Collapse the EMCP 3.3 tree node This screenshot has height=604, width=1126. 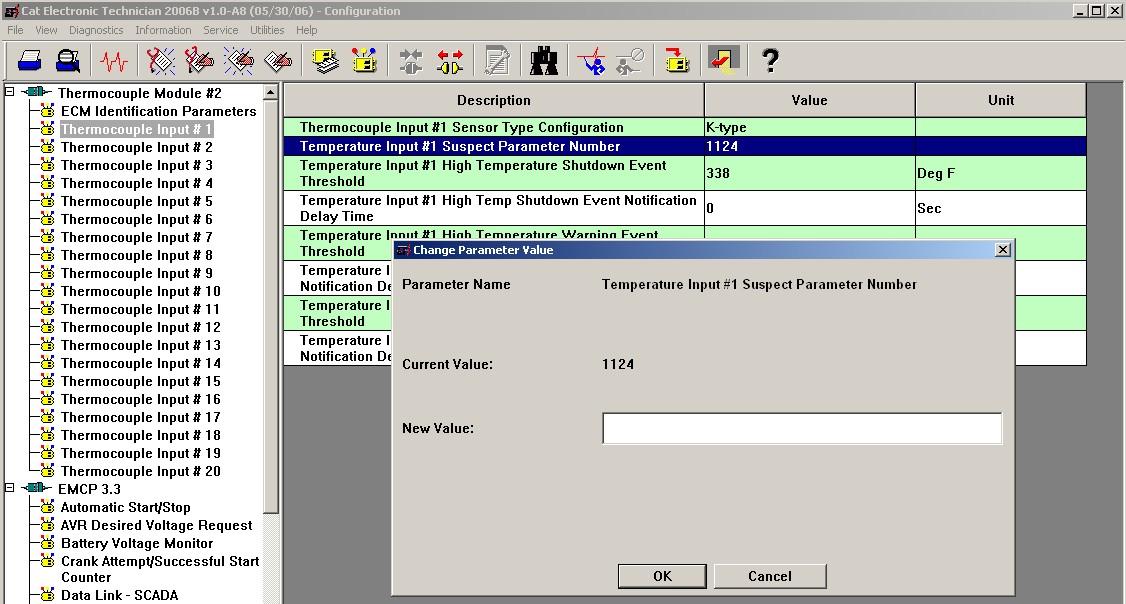tap(10, 488)
